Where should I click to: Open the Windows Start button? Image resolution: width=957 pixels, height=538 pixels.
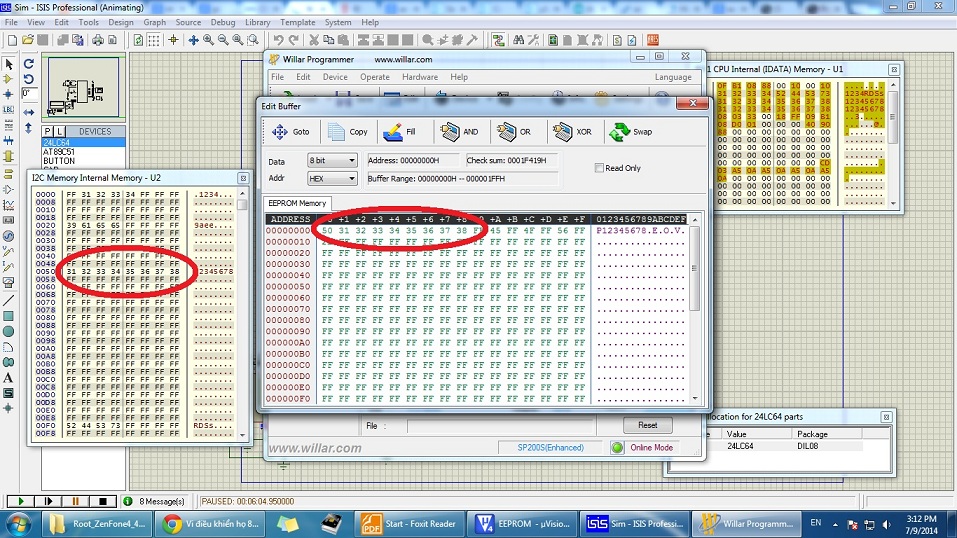point(18,524)
